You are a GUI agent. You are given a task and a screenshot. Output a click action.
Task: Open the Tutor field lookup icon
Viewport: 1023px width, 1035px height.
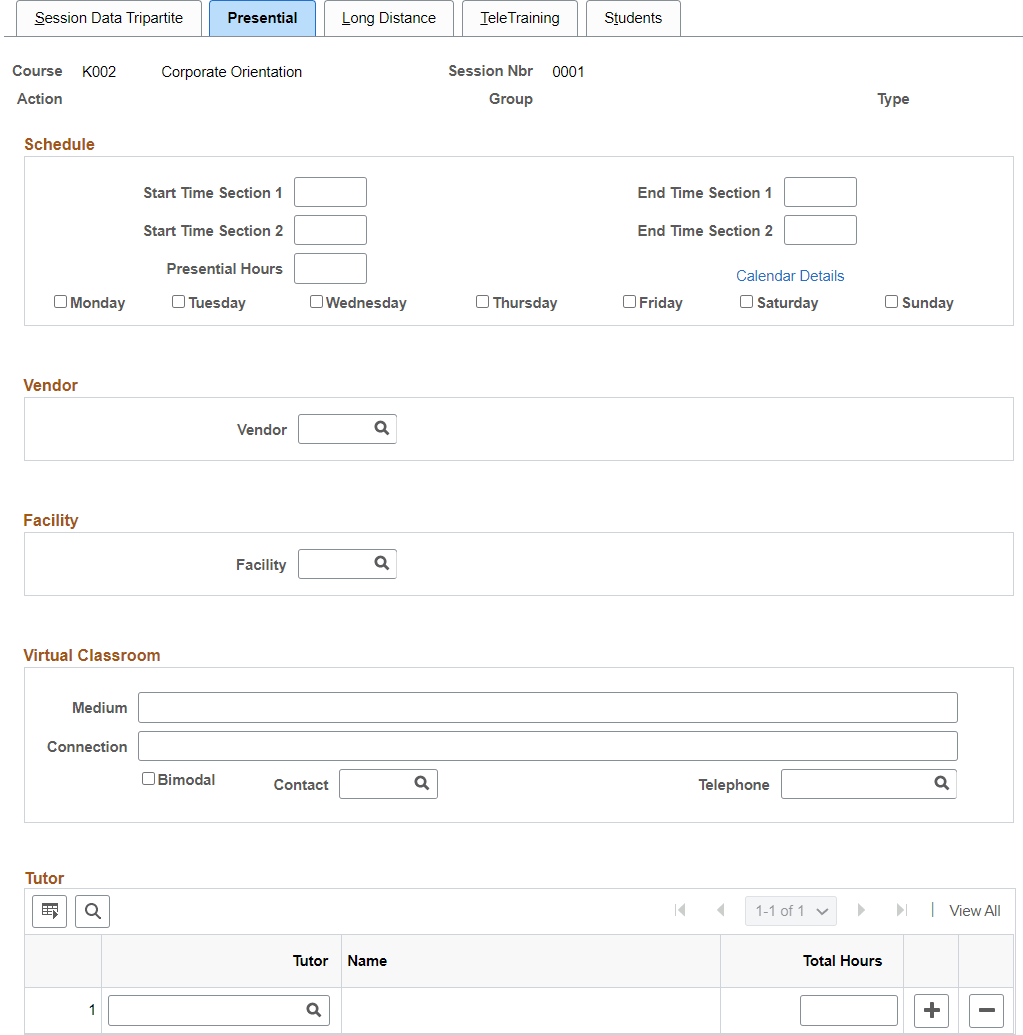(x=314, y=1009)
